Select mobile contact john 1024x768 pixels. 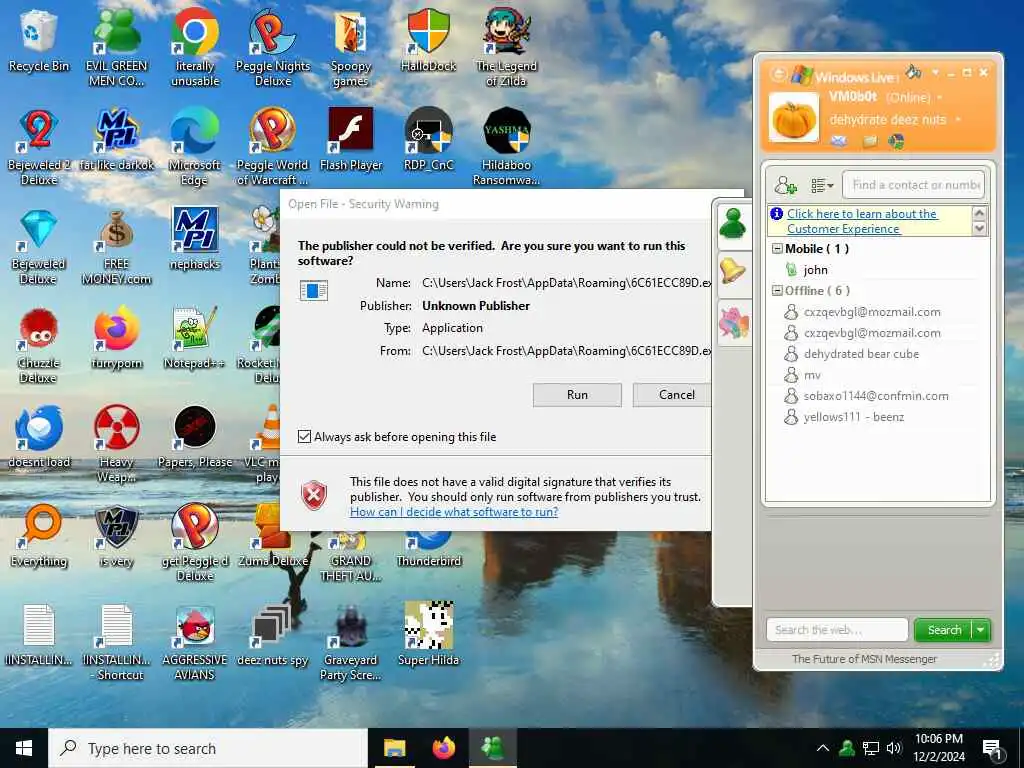point(816,270)
